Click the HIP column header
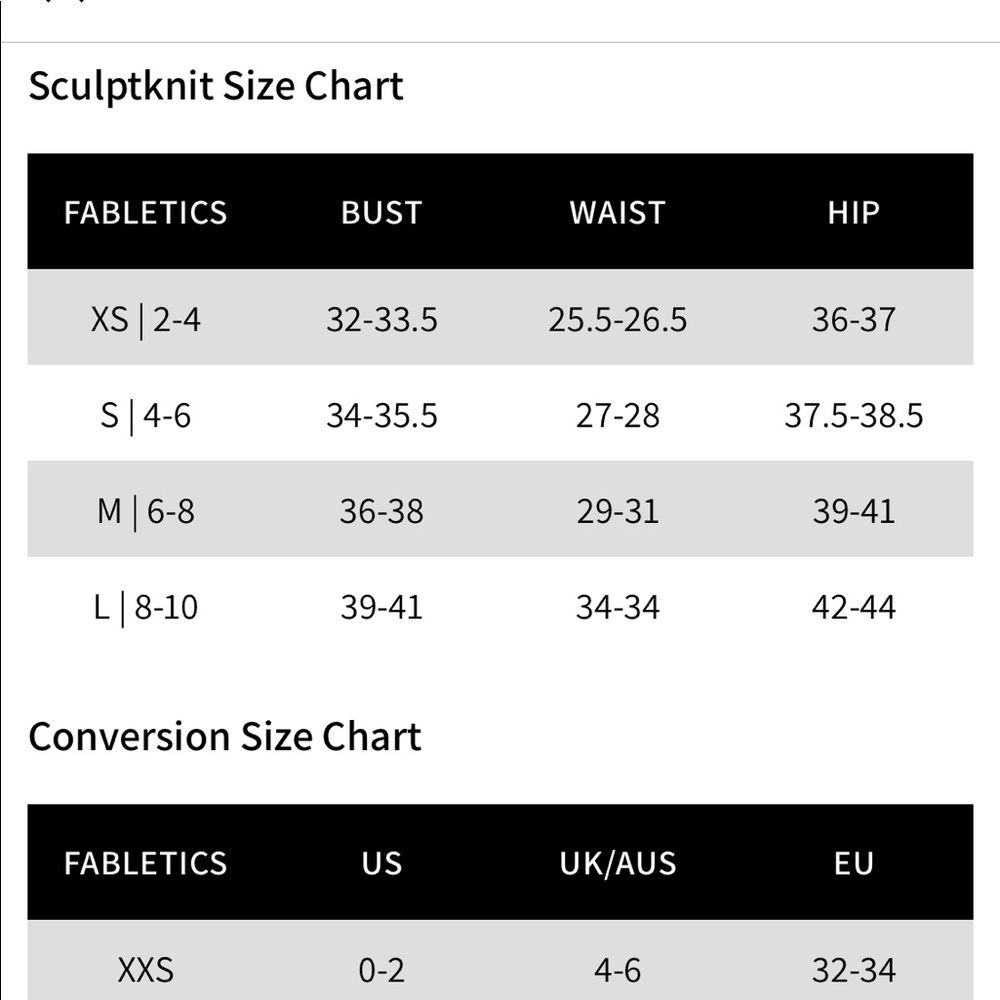 click(853, 212)
